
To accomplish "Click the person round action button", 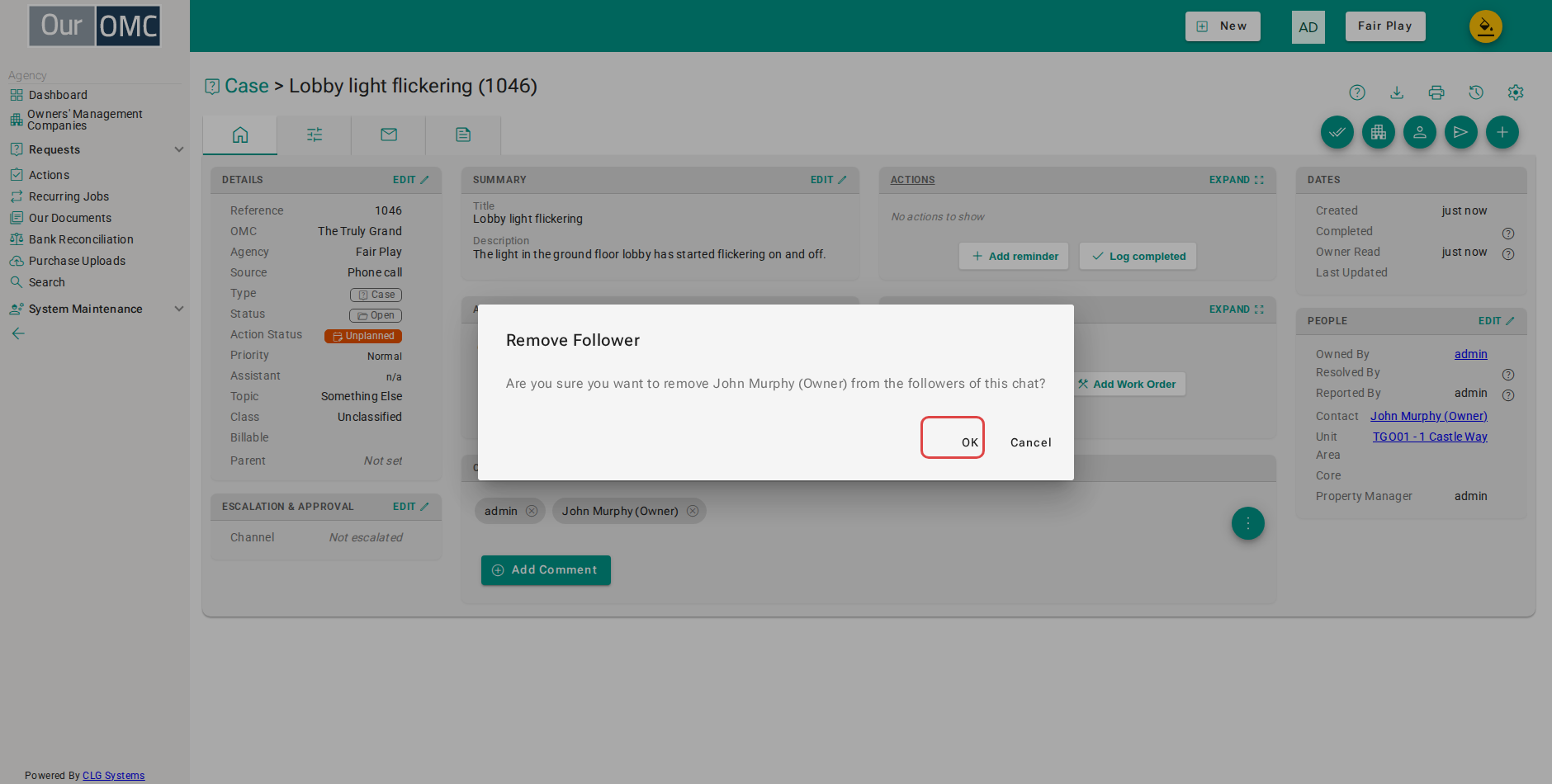I will [1420, 132].
